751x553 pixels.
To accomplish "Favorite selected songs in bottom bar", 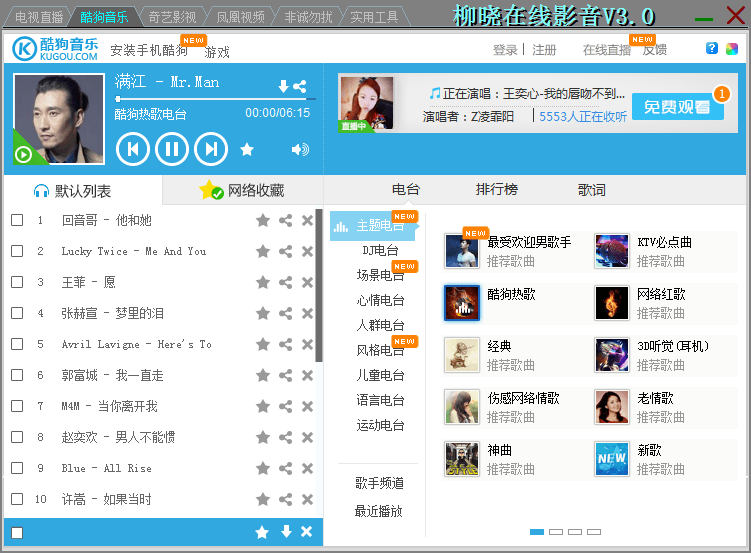I will pos(262,532).
